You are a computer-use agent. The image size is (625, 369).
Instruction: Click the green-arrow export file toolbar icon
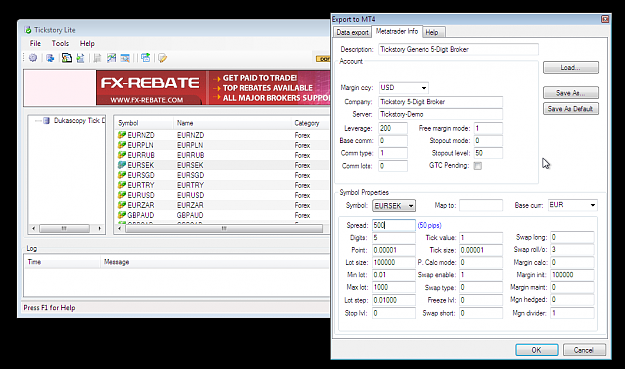click(x=81, y=58)
